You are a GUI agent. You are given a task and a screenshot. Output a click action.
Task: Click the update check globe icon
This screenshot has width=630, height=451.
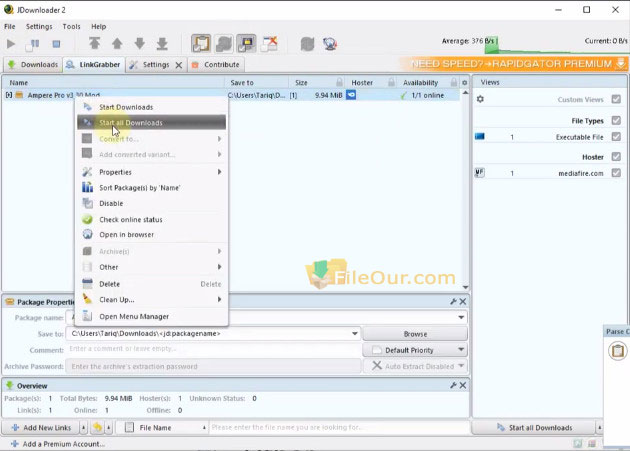coord(330,44)
